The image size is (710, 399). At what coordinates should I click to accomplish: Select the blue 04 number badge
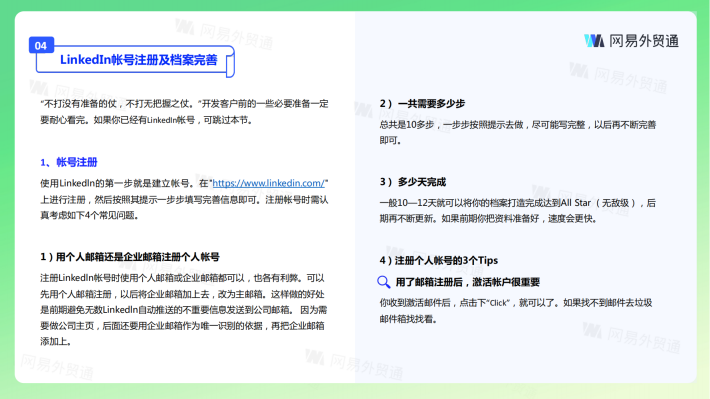(41, 45)
